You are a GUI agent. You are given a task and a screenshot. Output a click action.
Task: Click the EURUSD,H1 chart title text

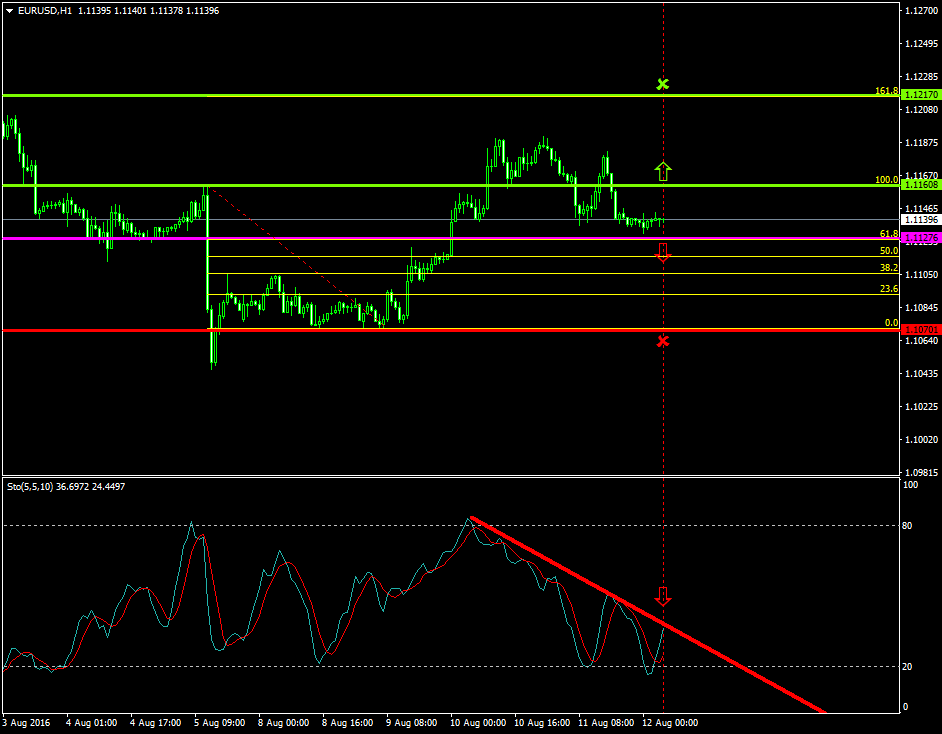click(45, 10)
